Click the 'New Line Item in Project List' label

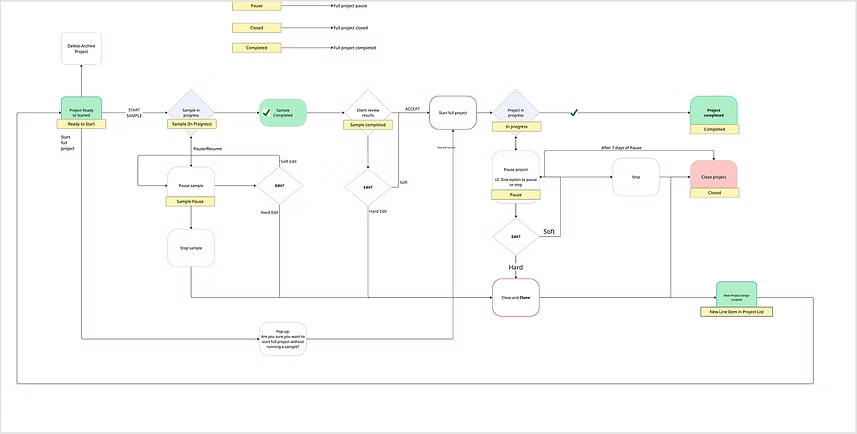(x=736, y=312)
